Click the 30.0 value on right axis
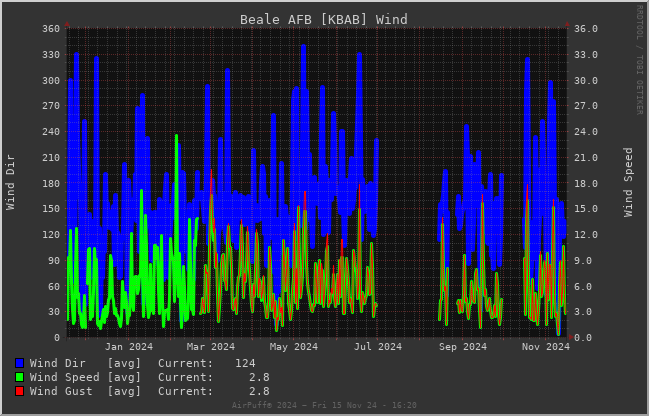The width and height of the screenshot is (649, 416). pyautogui.click(x=586, y=81)
